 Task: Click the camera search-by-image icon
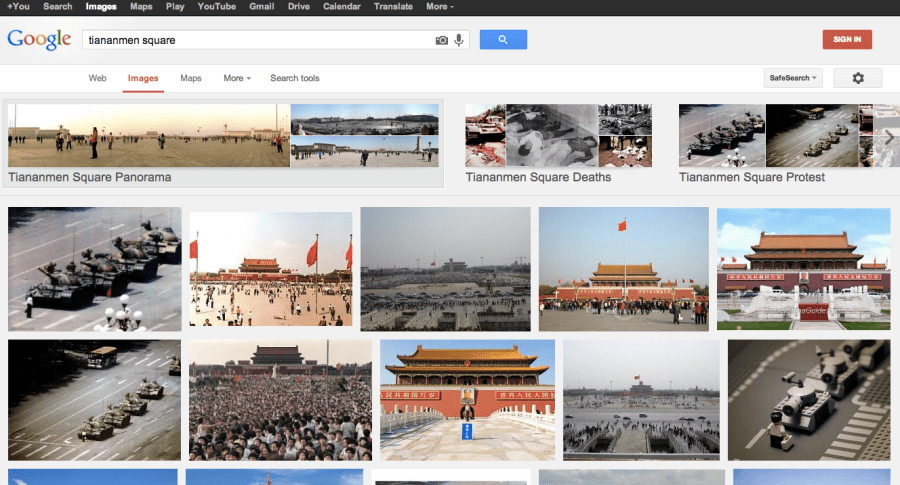point(442,40)
